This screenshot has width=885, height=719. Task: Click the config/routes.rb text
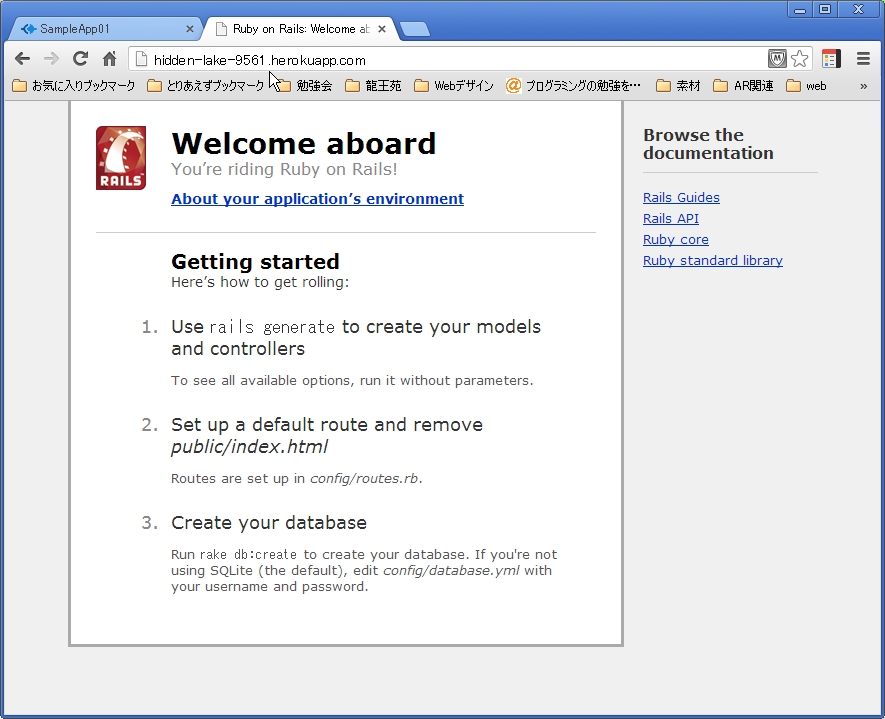coord(364,479)
